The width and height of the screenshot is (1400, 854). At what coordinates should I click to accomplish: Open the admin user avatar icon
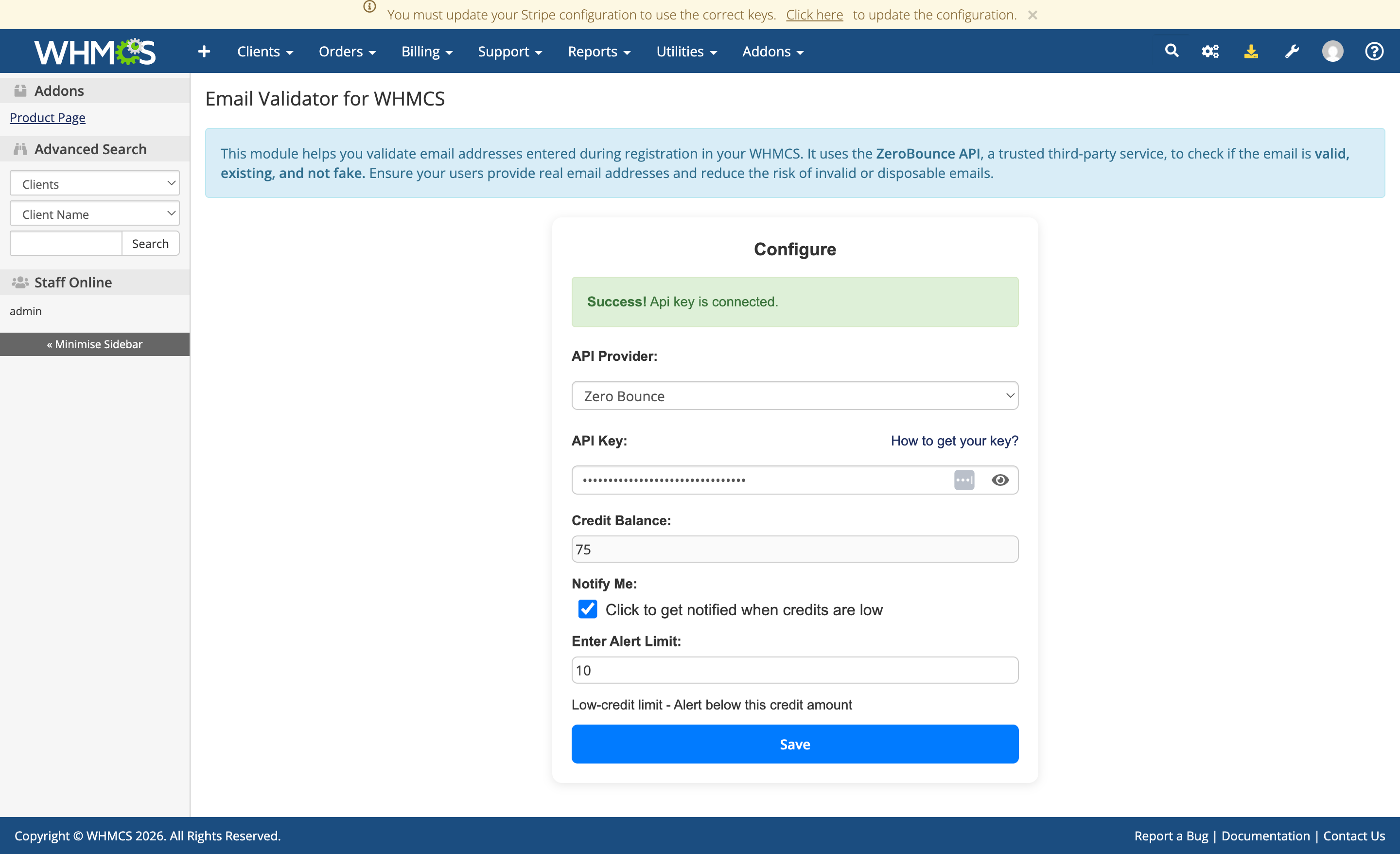(1332, 52)
